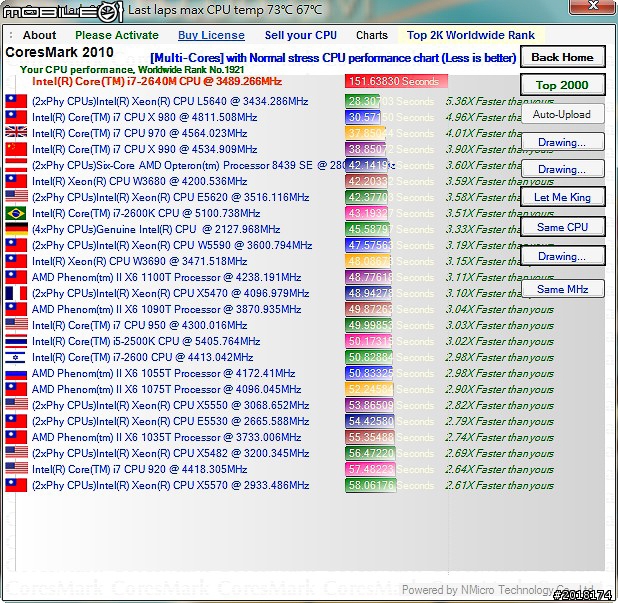
Task: Click the orange 37.85024 Seconds bar
Action: pyautogui.click(x=365, y=133)
